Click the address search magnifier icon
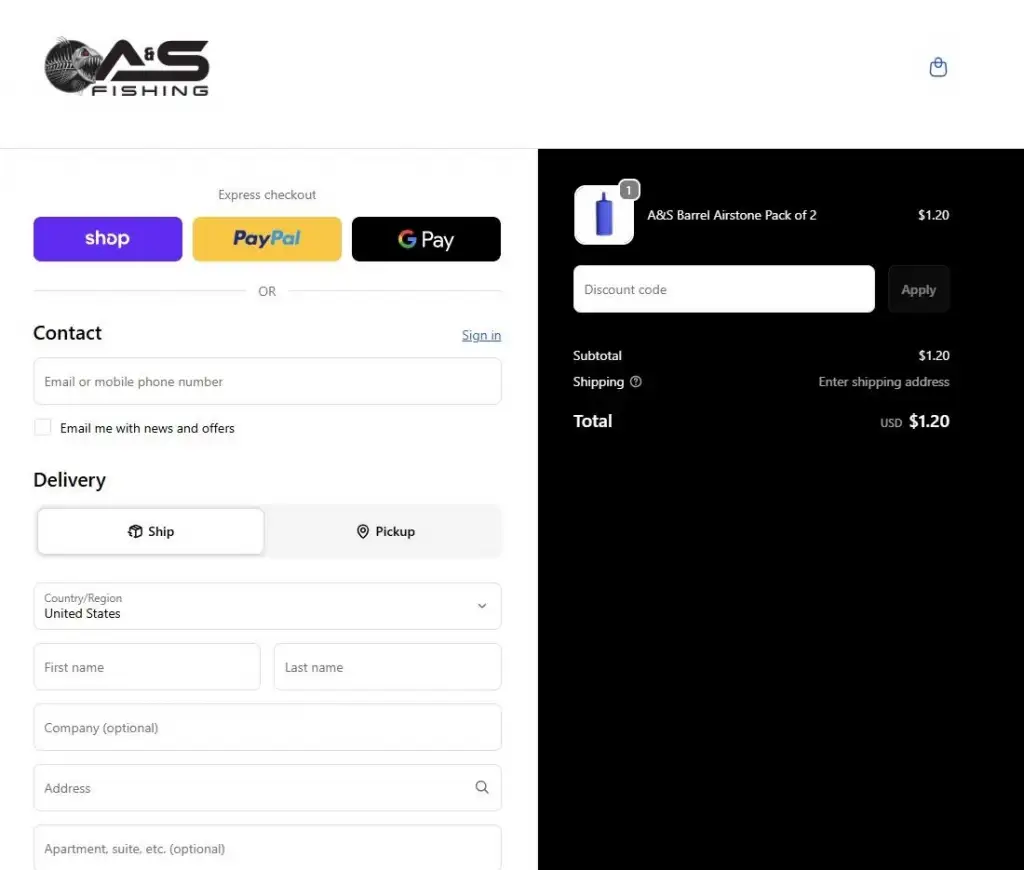 (x=482, y=788)
